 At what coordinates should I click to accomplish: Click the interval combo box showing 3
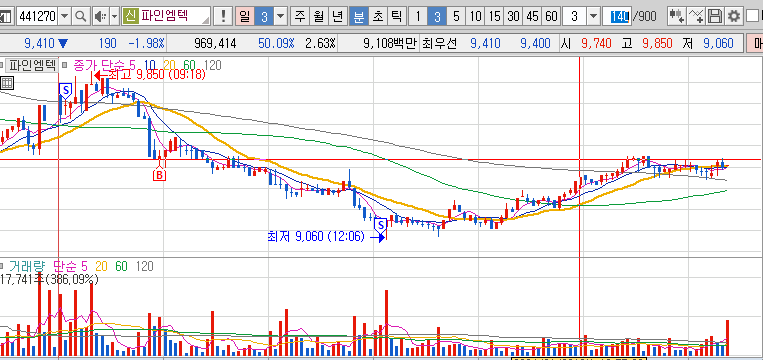click(x=575, y=17)
